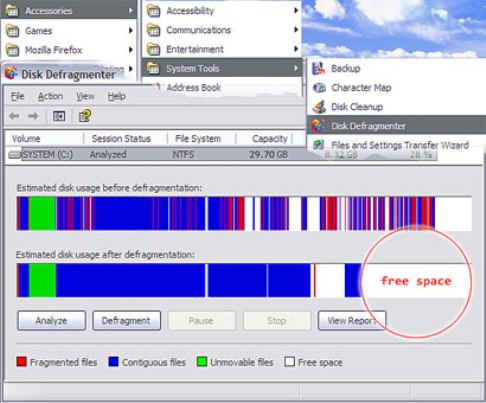This screenshot has width=486, height=403.
Task: Click the after defragmentation usage bar
Action: [244, 280]
